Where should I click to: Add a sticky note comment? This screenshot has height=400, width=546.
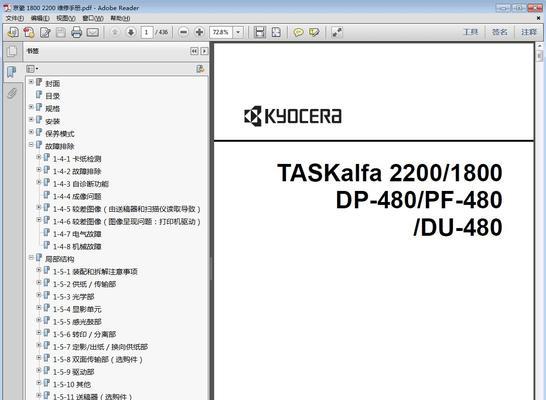pos(298,32)
